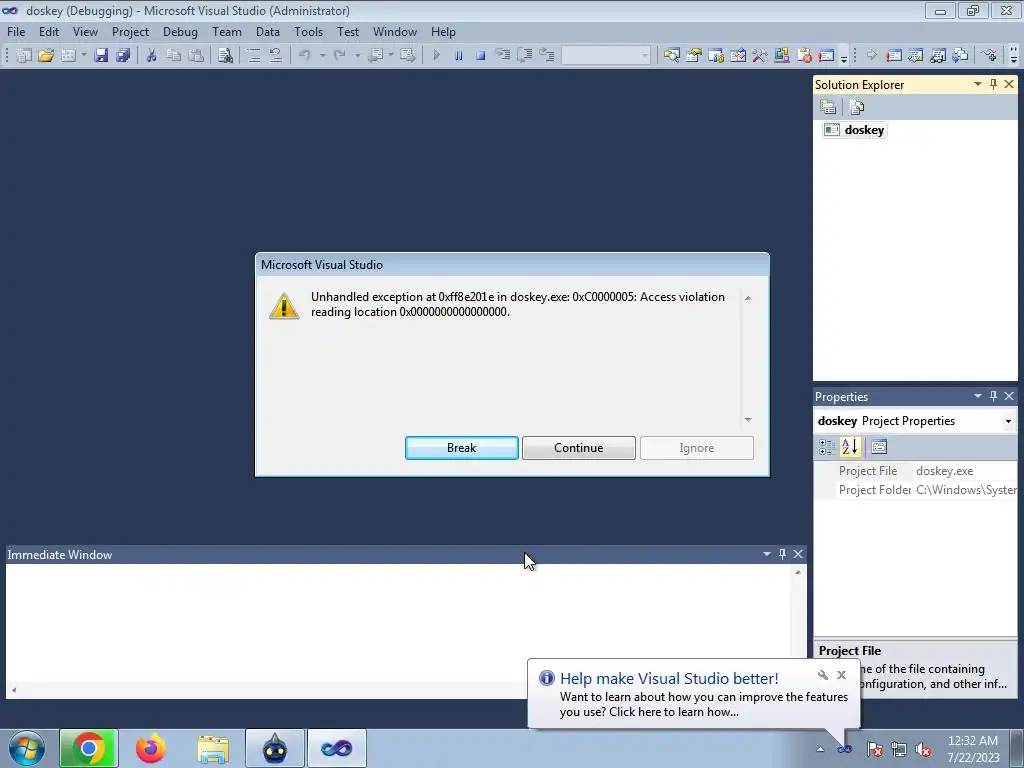
Task: Click the New Project toolbar icon
Action: [x=24, y=56]
